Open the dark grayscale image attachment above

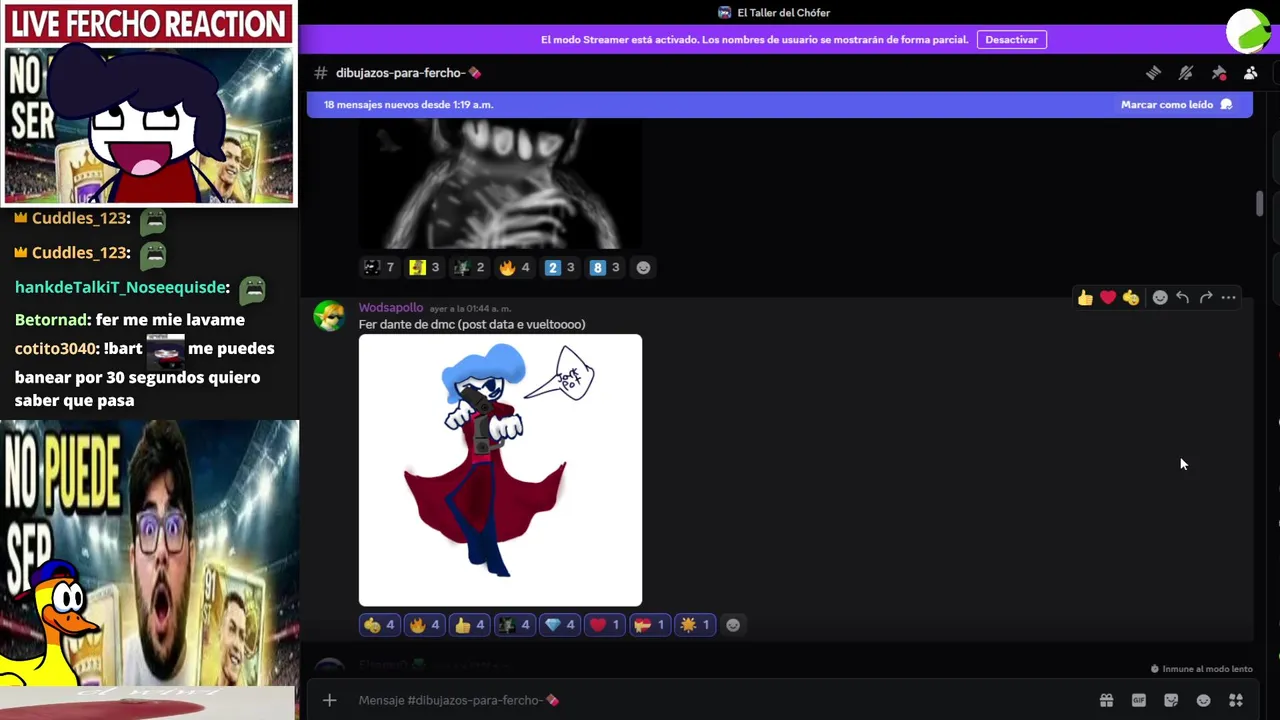tap(500, 183)
